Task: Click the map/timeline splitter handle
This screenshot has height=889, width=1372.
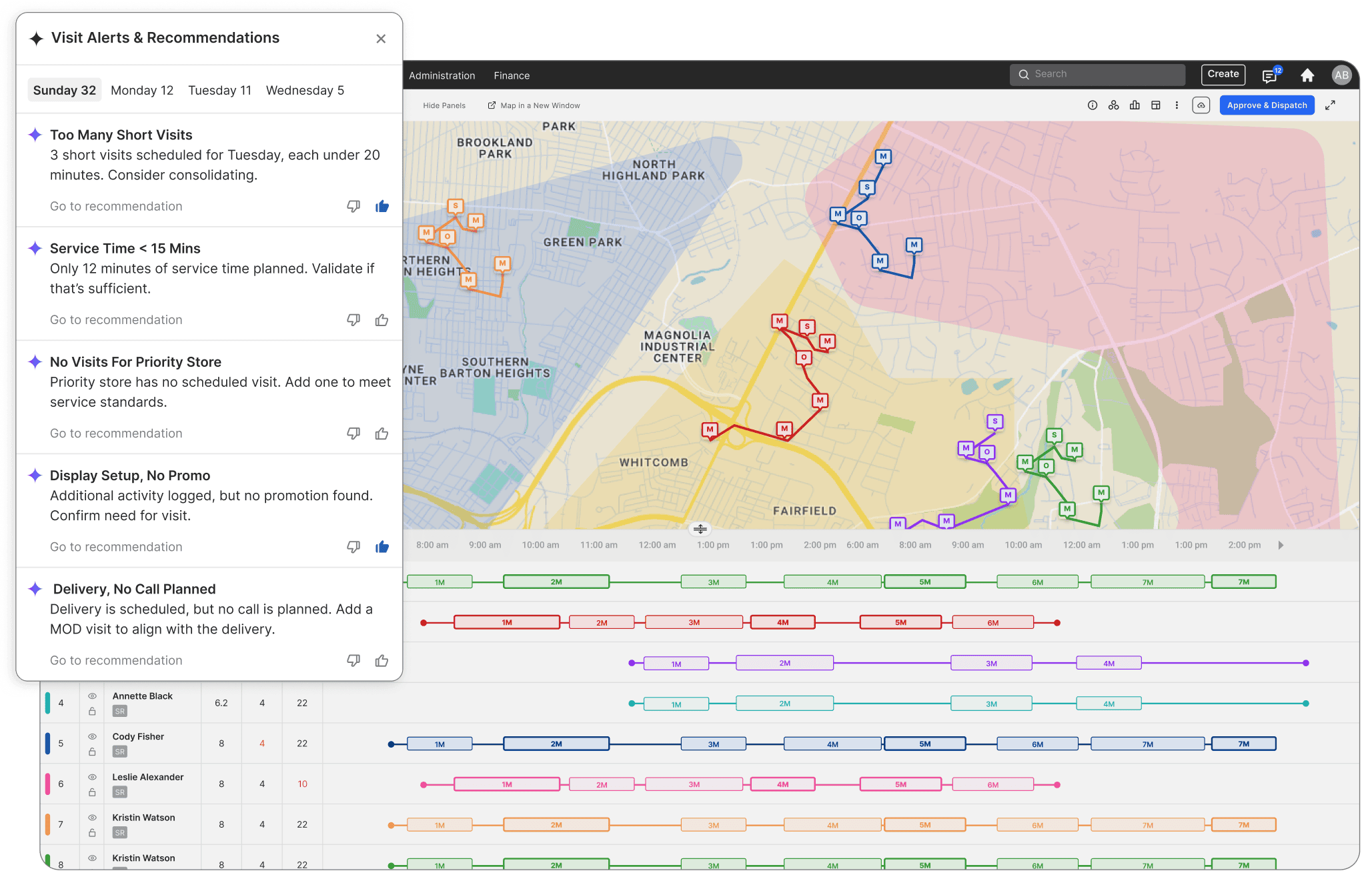Action: [x=700, y=529]
